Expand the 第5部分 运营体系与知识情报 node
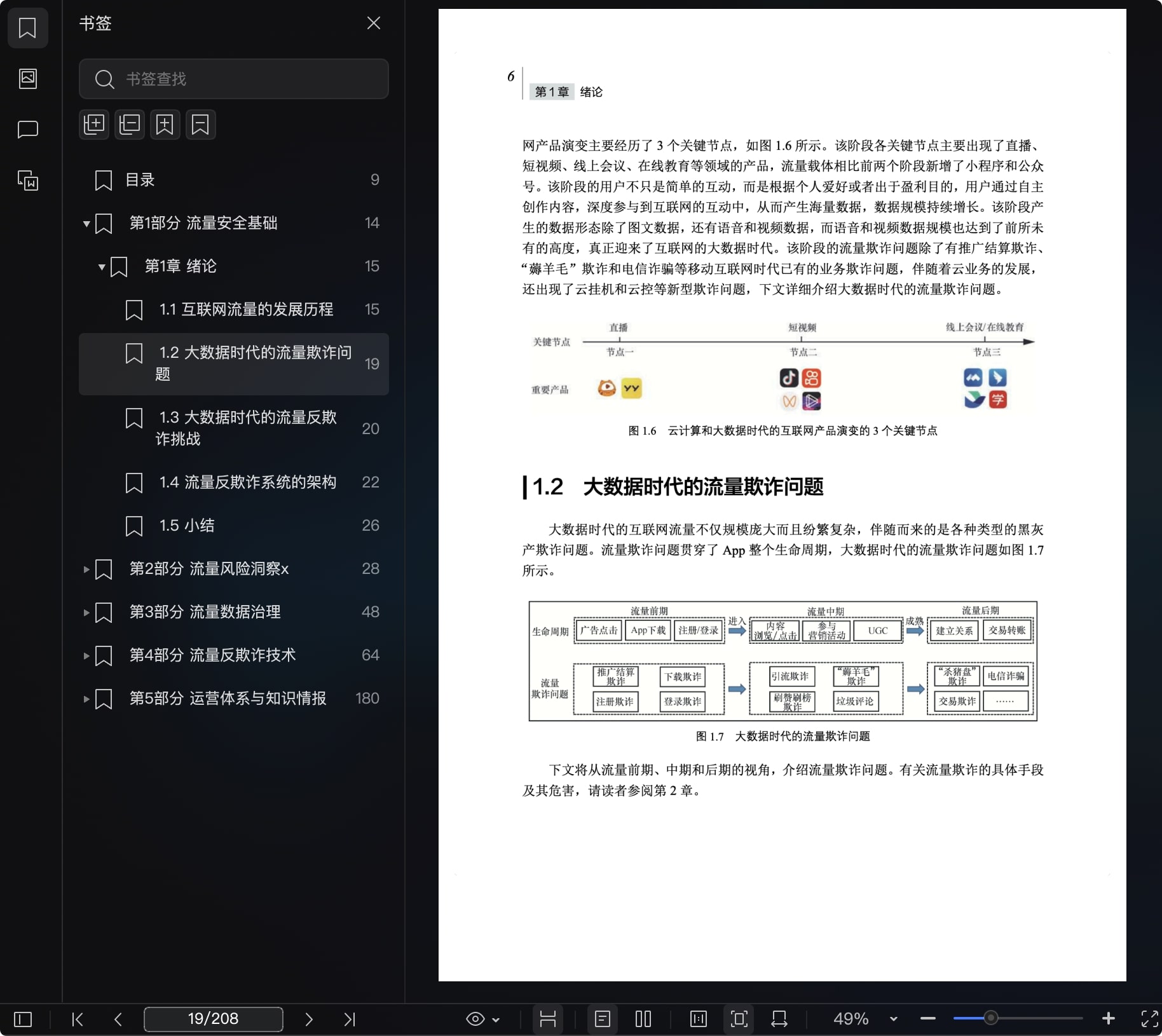The image size is (1162, 1036). click(x=86, y=699)
